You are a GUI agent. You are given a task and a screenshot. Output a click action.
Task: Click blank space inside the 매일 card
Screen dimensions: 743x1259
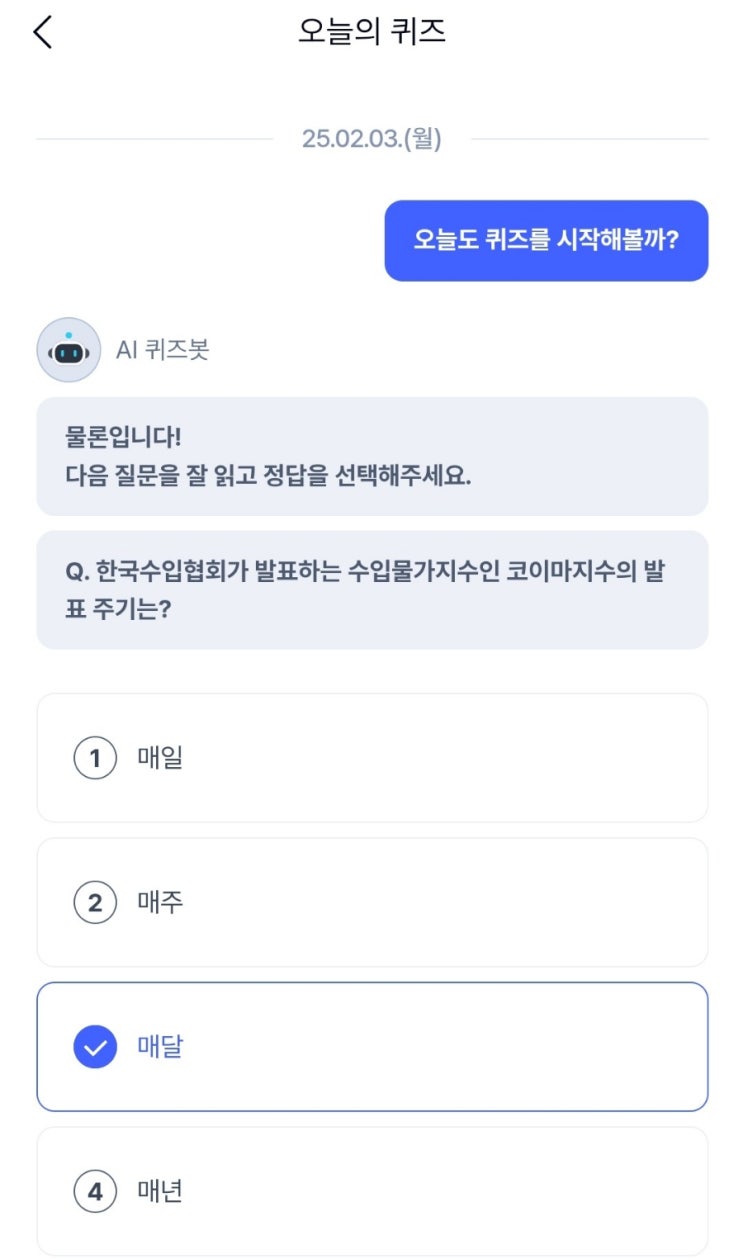[x=450, y=759]
